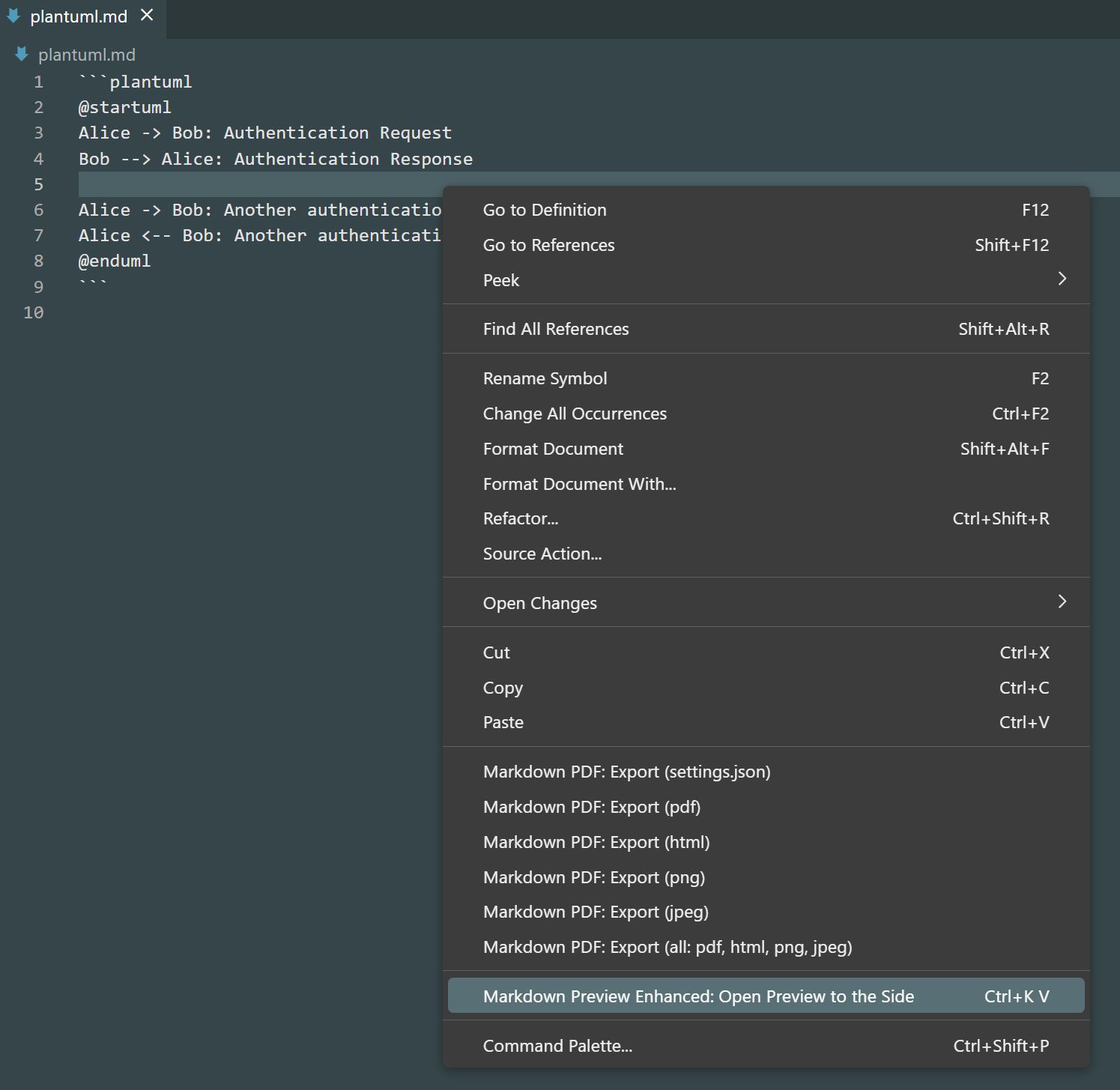
Task: Select Markdown PDF: Export (png)
Action: coord(766,877)
